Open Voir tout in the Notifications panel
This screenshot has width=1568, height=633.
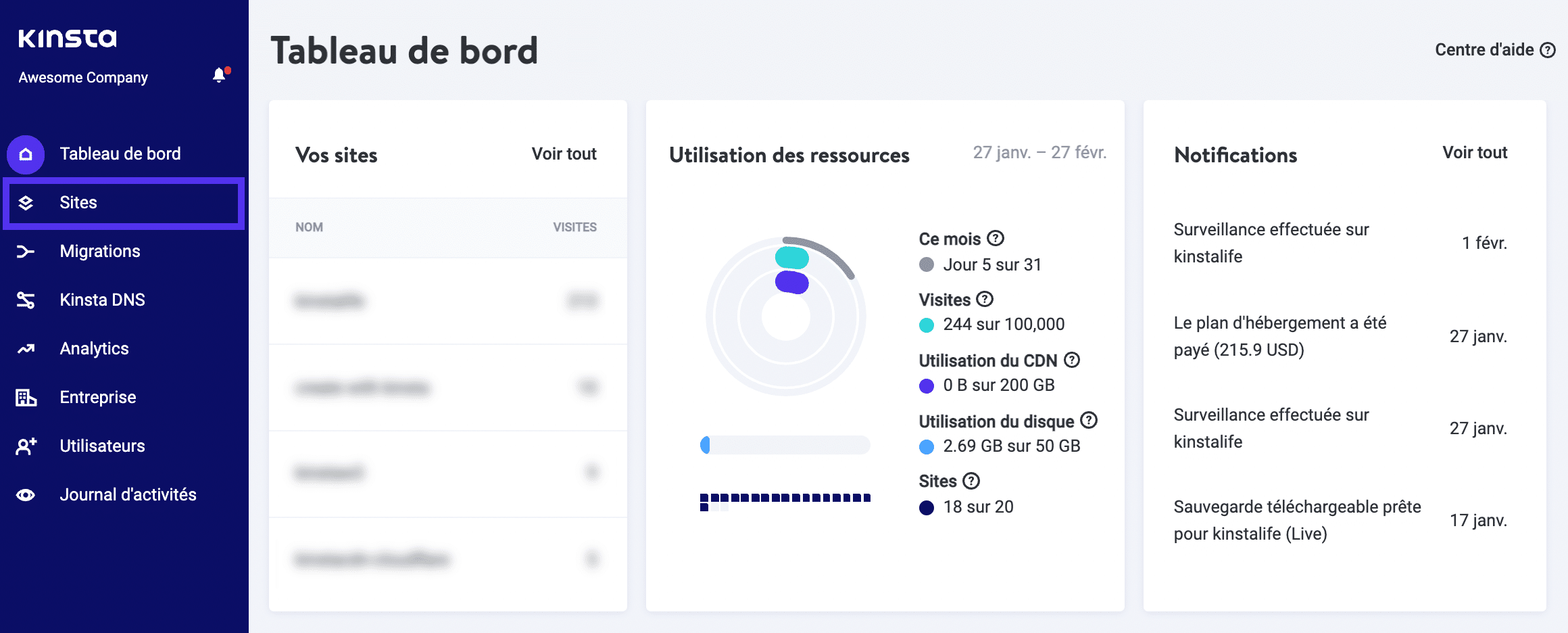(1474, 152)
